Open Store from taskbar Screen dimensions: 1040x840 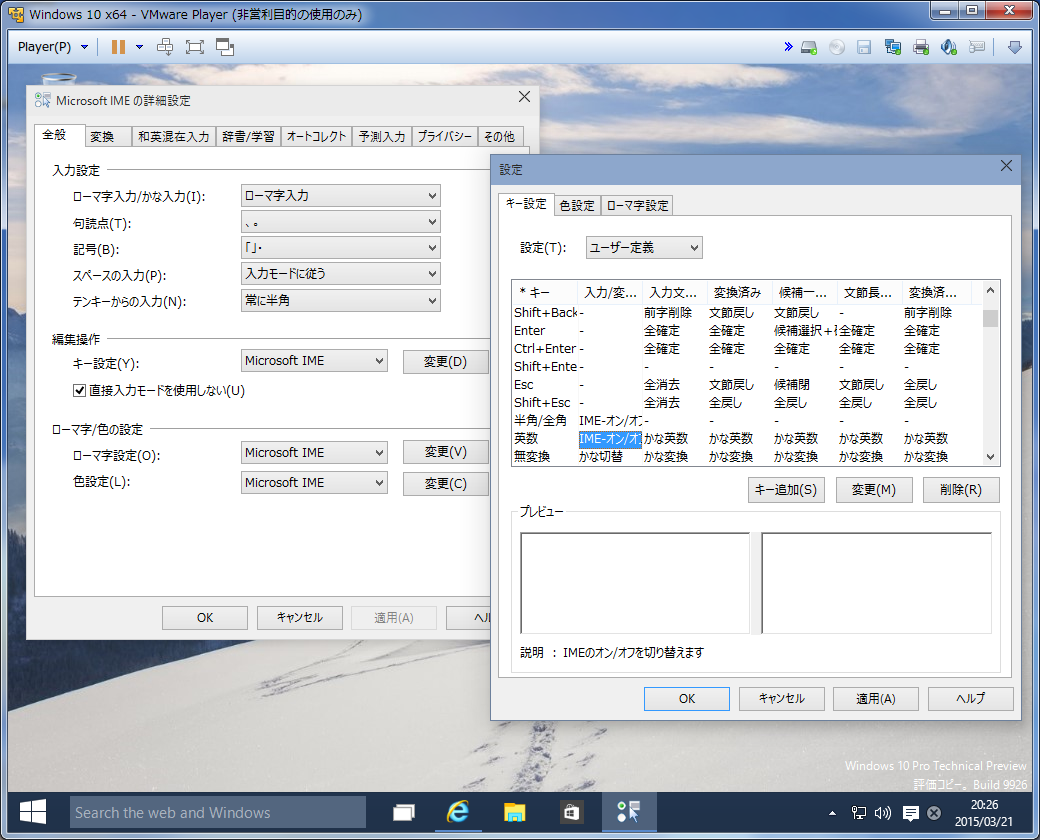click(x=570, y=812)
